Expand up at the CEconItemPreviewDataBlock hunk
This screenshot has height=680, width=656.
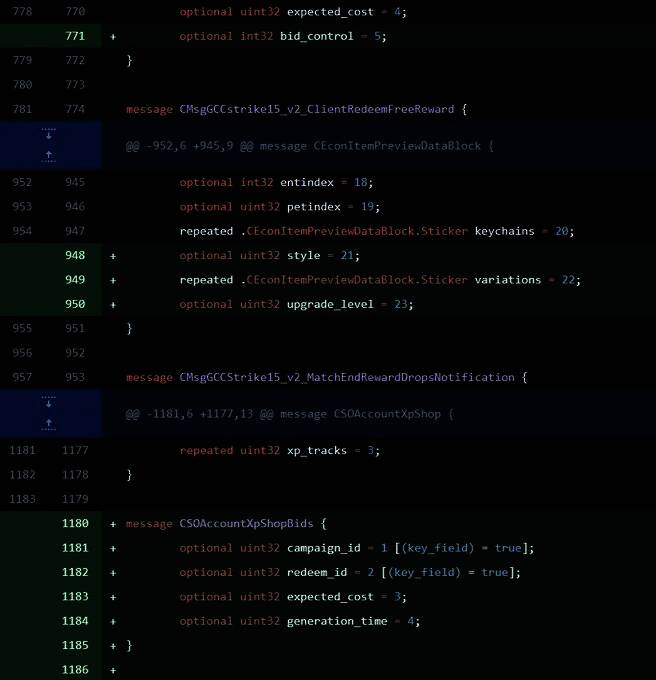coord(49,156)
